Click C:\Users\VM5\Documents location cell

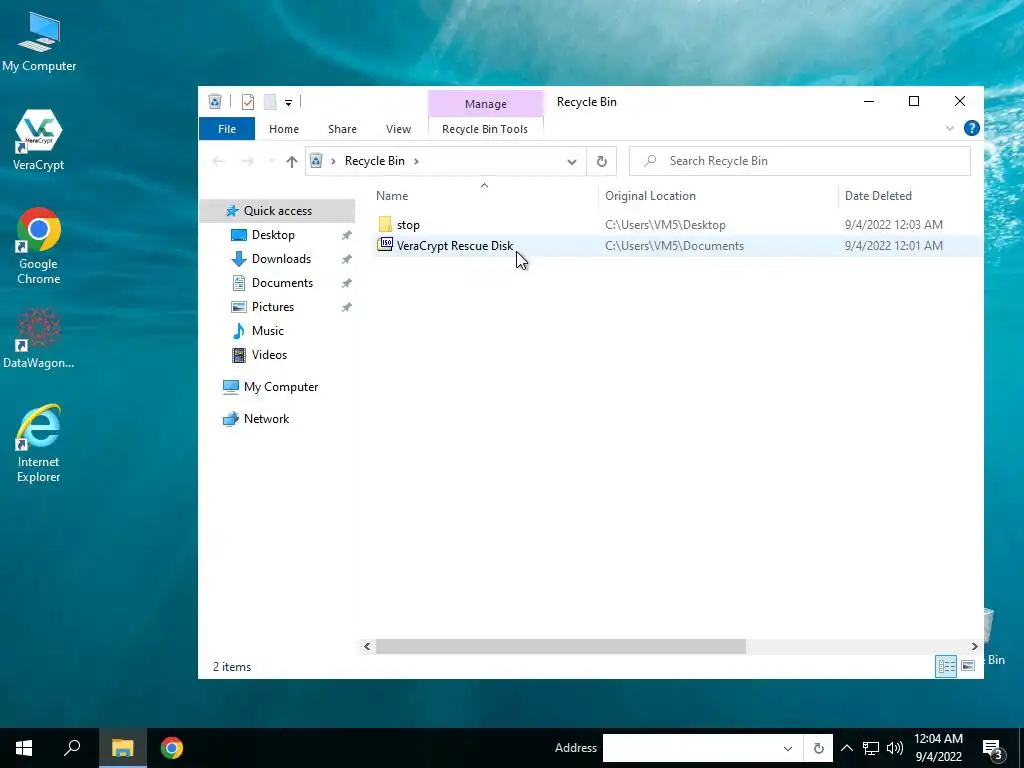674,246
